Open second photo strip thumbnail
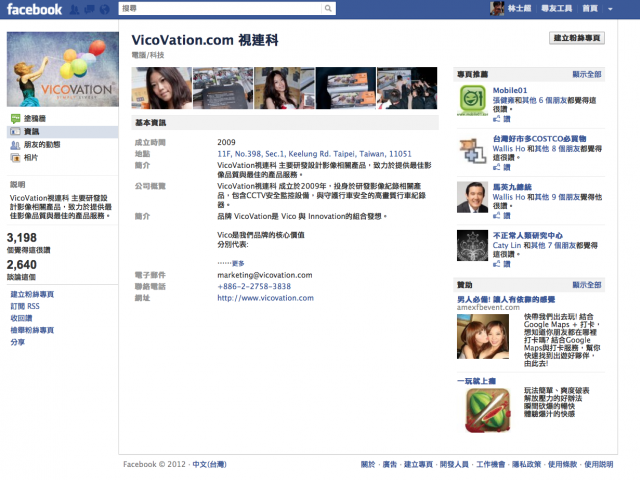 [223, 88]
